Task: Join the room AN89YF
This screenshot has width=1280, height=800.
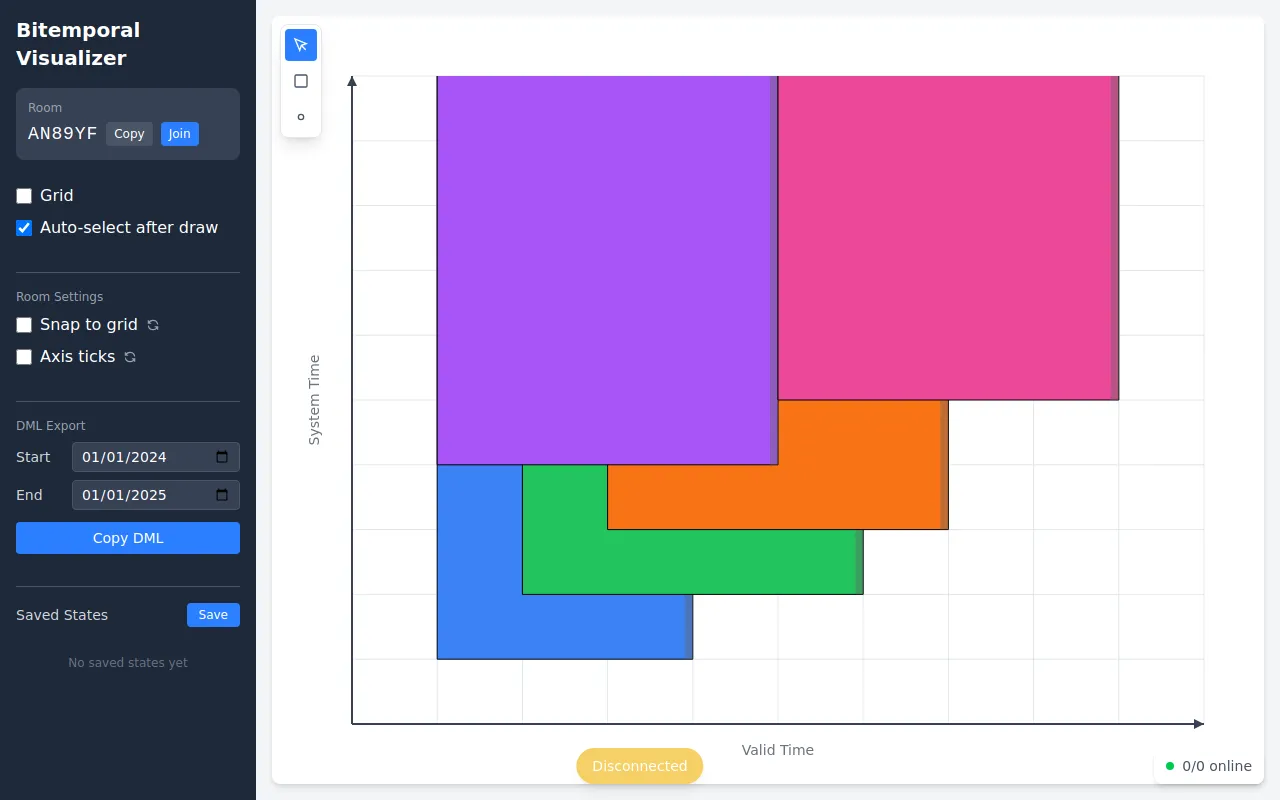Action: click(x=179, y=133)
